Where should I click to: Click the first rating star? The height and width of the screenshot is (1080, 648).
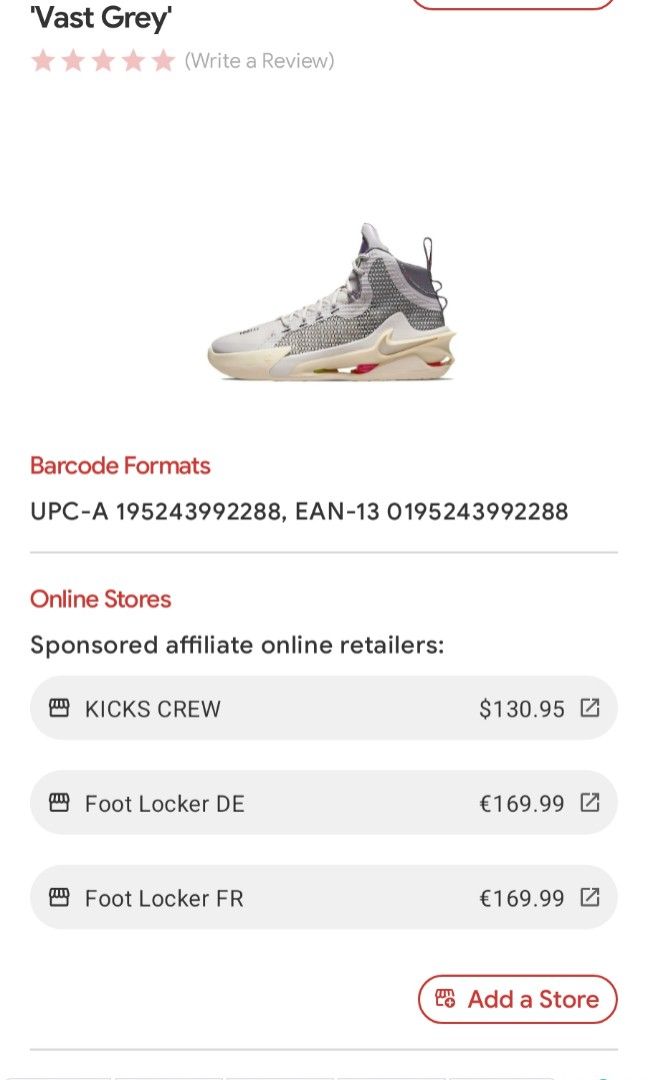43,62
